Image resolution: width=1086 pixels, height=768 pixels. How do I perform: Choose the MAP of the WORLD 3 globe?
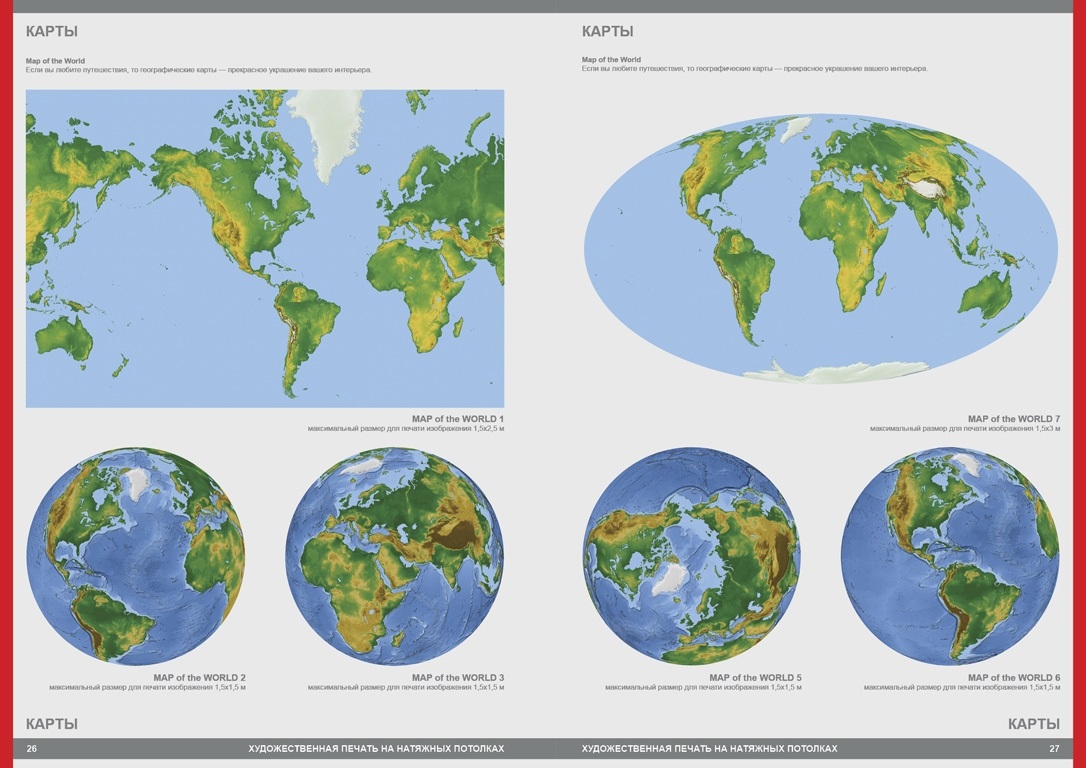[x=394, y=556]
